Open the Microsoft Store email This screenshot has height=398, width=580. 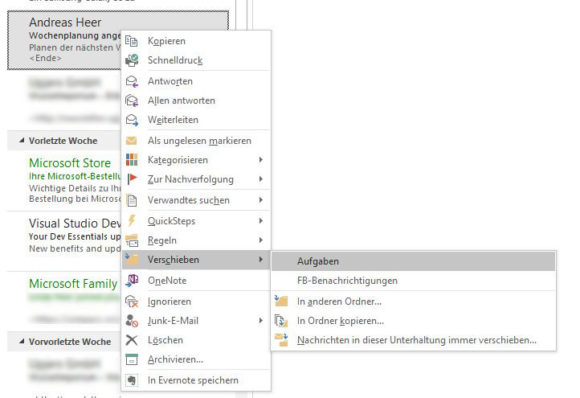(x=65, y=181)
